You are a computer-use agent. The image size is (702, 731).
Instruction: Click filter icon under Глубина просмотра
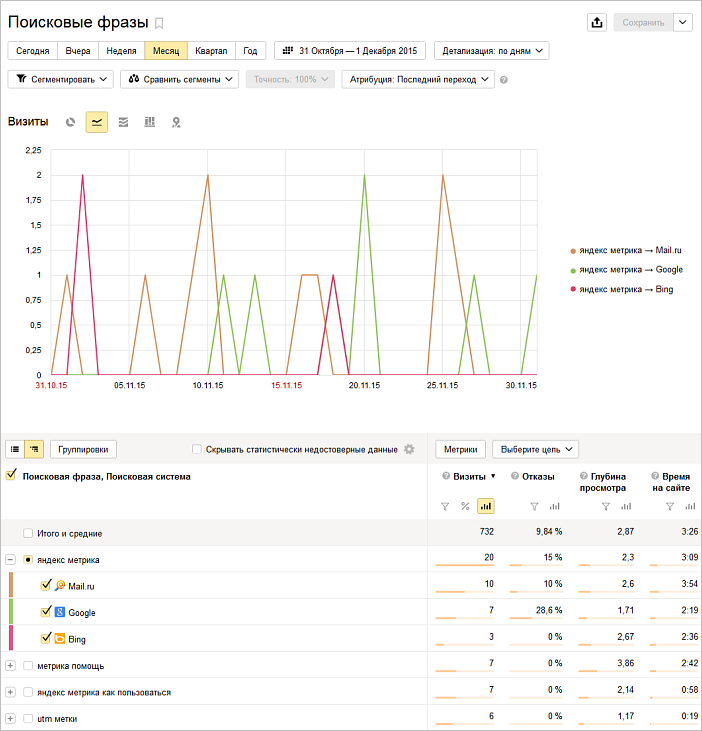click(x=606, y=506)
